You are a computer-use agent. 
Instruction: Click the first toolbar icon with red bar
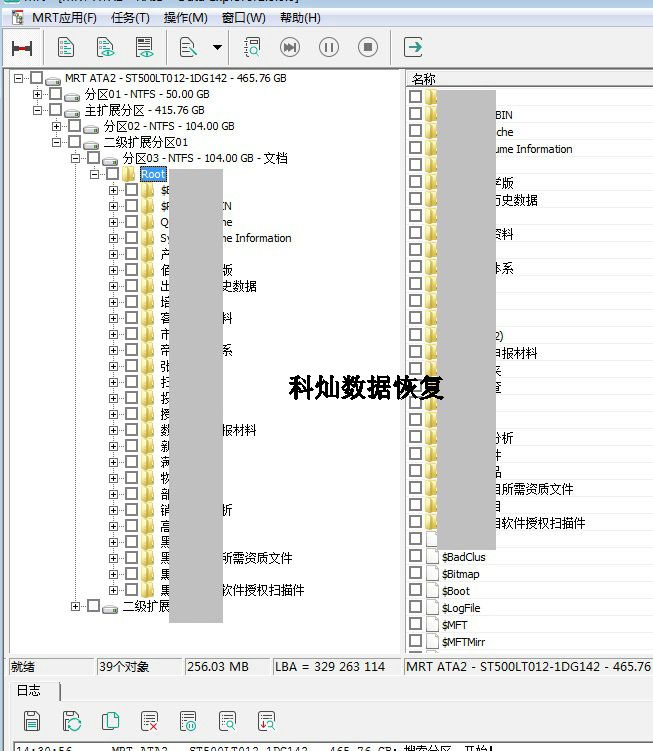22,48
